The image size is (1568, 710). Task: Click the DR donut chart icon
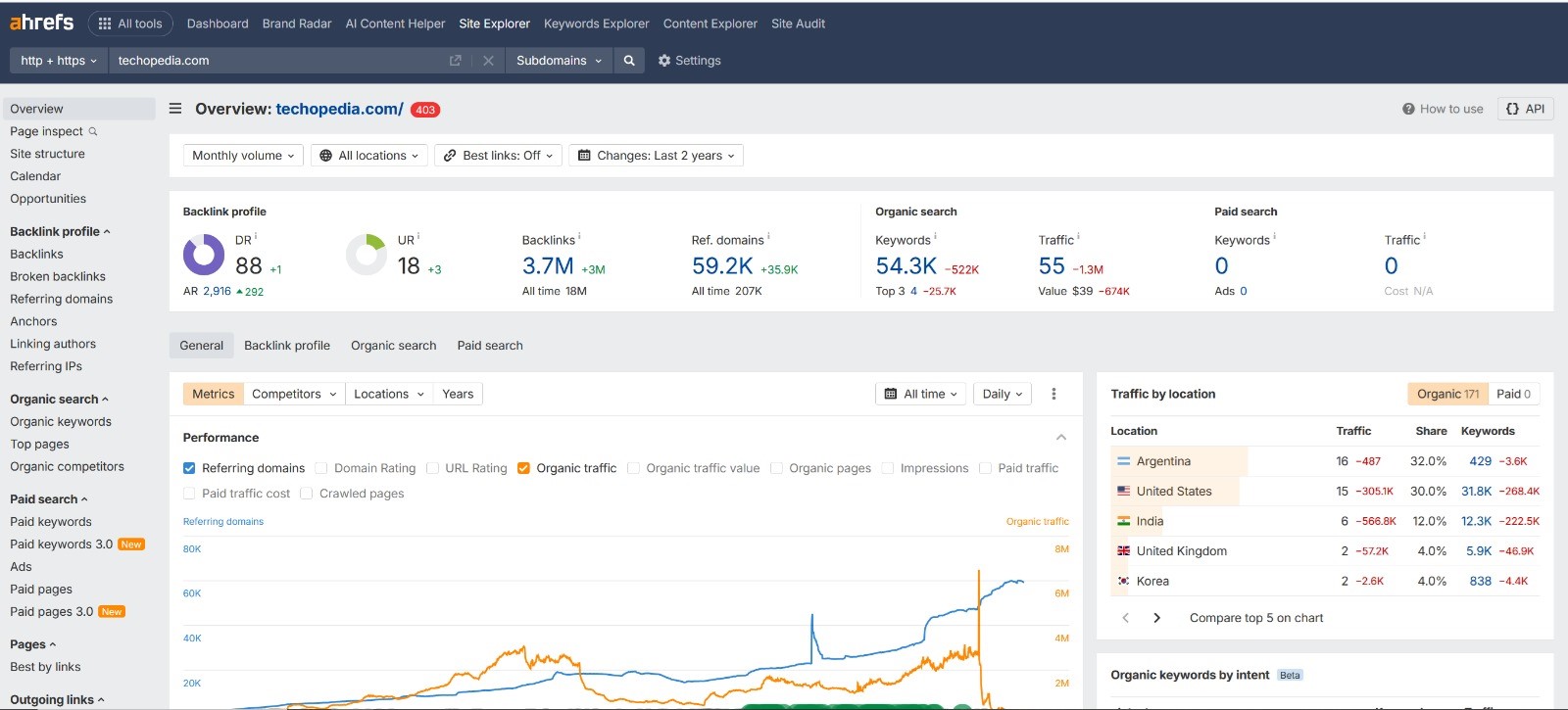point(204,255)
